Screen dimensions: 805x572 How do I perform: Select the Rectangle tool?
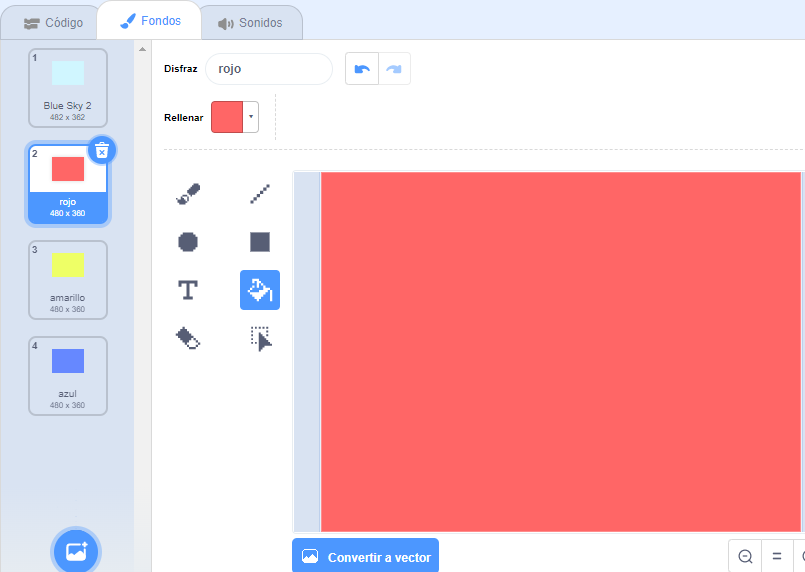point(260,242)
